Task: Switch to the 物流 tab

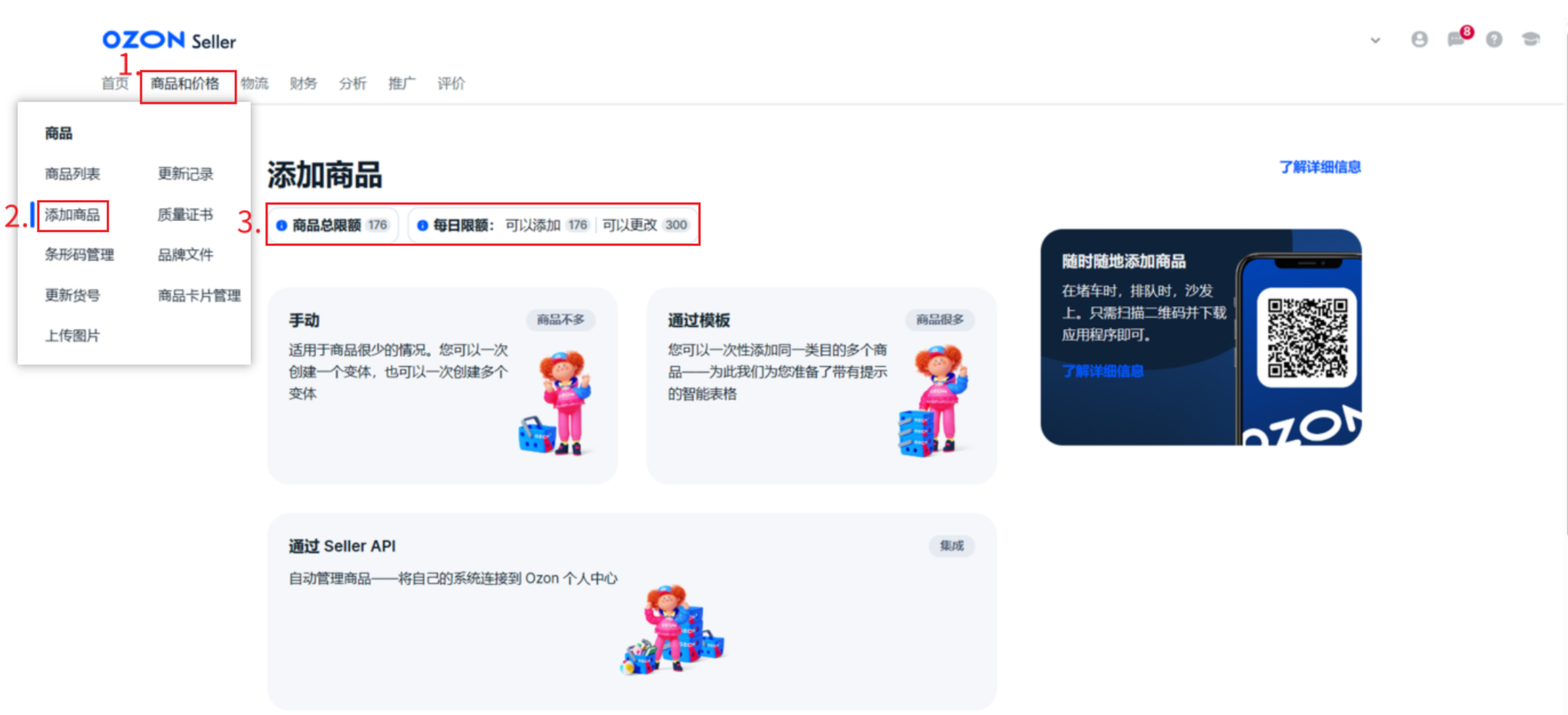Action: [255, 83]
